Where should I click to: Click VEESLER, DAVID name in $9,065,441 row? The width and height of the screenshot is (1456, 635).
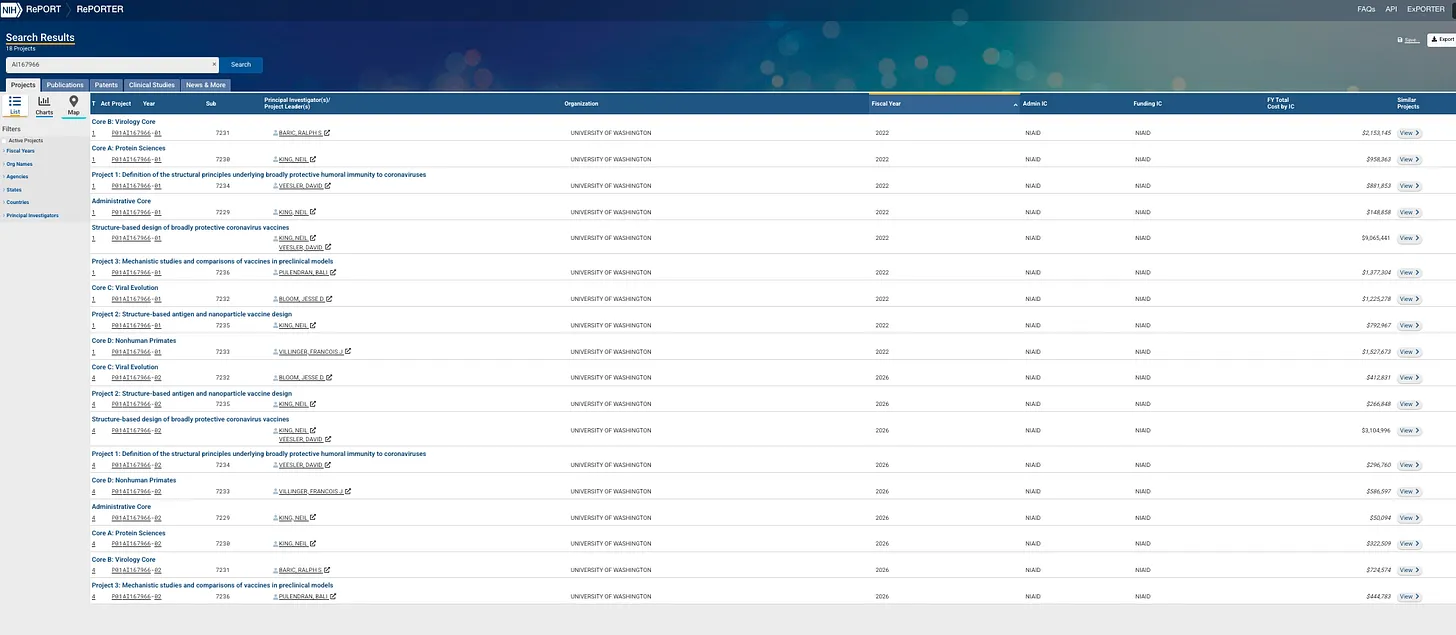[300, 247]
